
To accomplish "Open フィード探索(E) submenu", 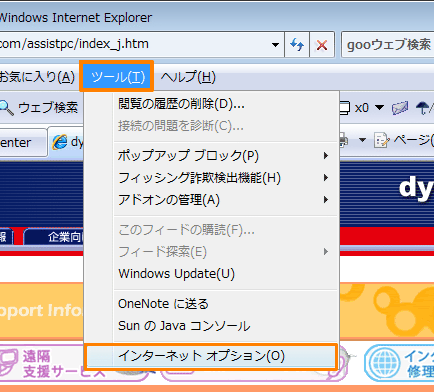I will point(211,252).
